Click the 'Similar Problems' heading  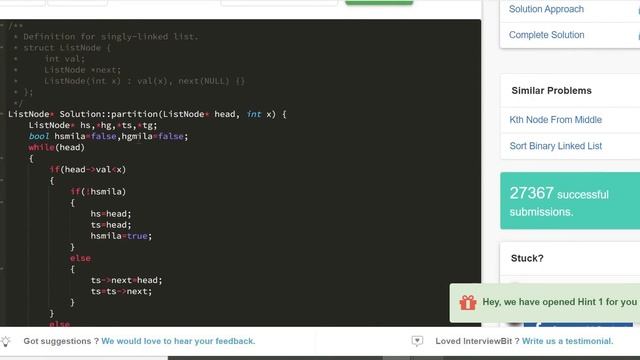click(x=551, y=91)
